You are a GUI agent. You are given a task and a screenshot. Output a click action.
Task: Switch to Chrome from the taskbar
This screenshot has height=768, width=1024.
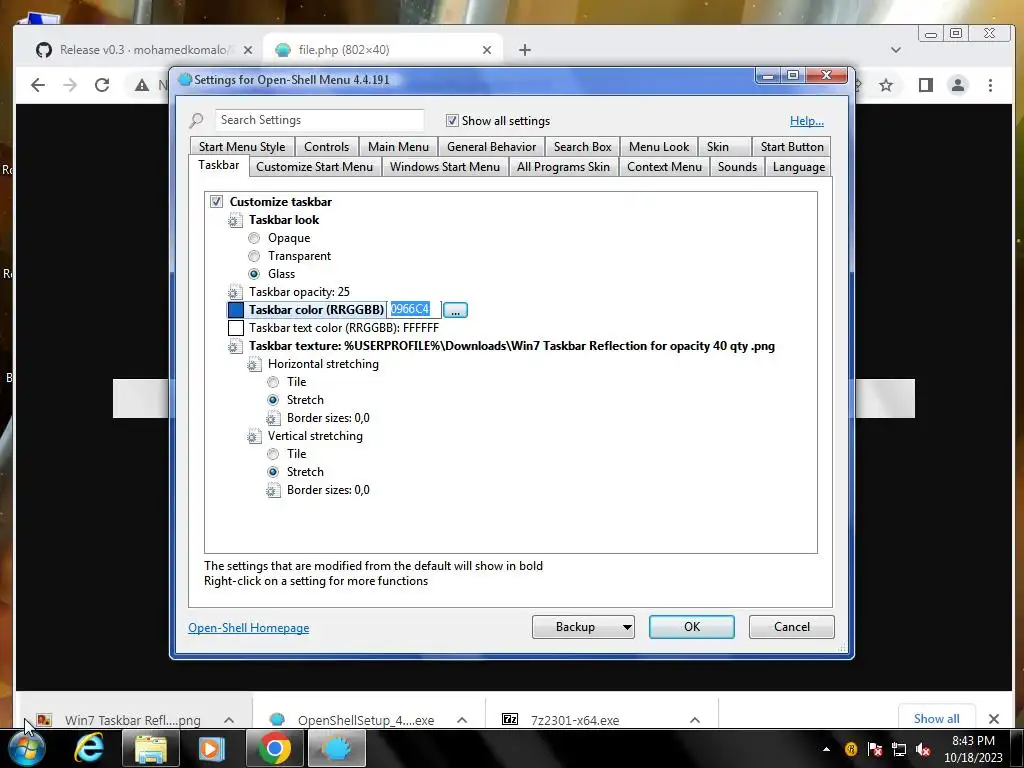(x=274, y=748)
